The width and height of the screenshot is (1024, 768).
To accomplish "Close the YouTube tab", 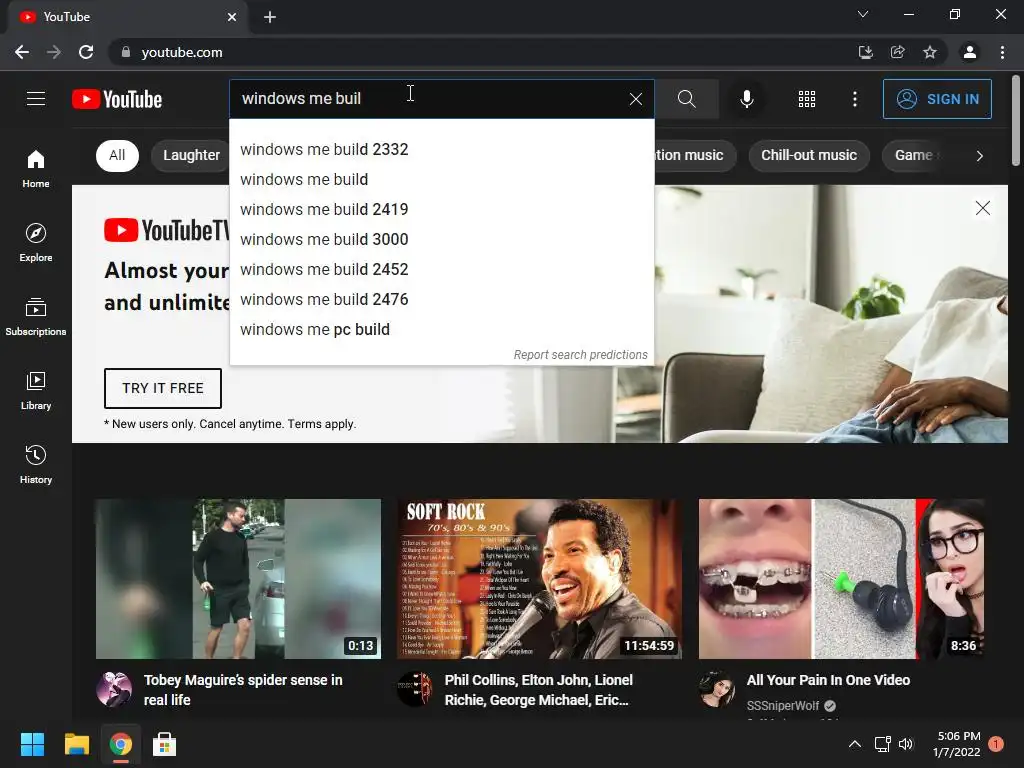I will click(x=232, y=17).
